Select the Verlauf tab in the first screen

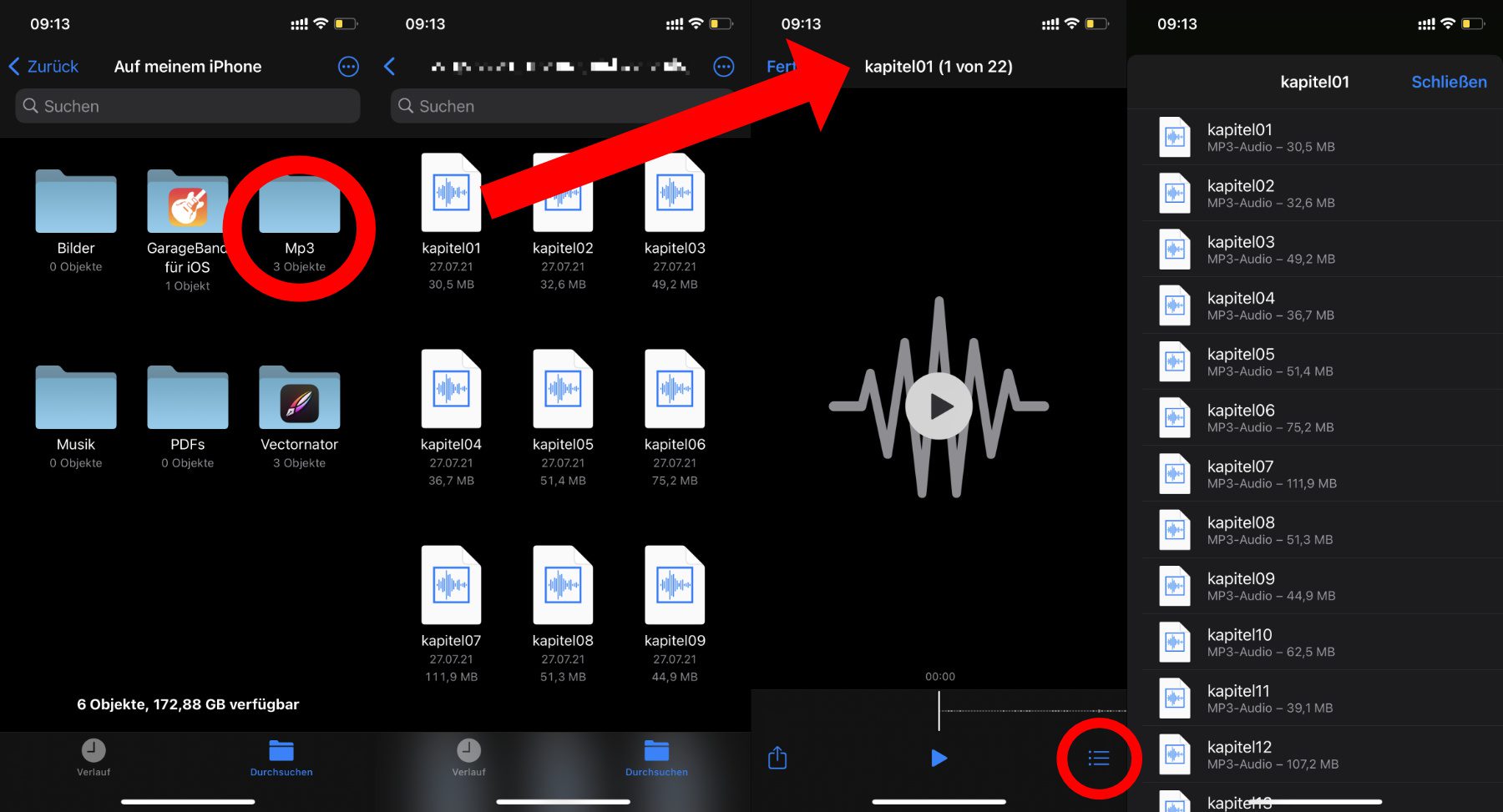(x=94, y=758)
